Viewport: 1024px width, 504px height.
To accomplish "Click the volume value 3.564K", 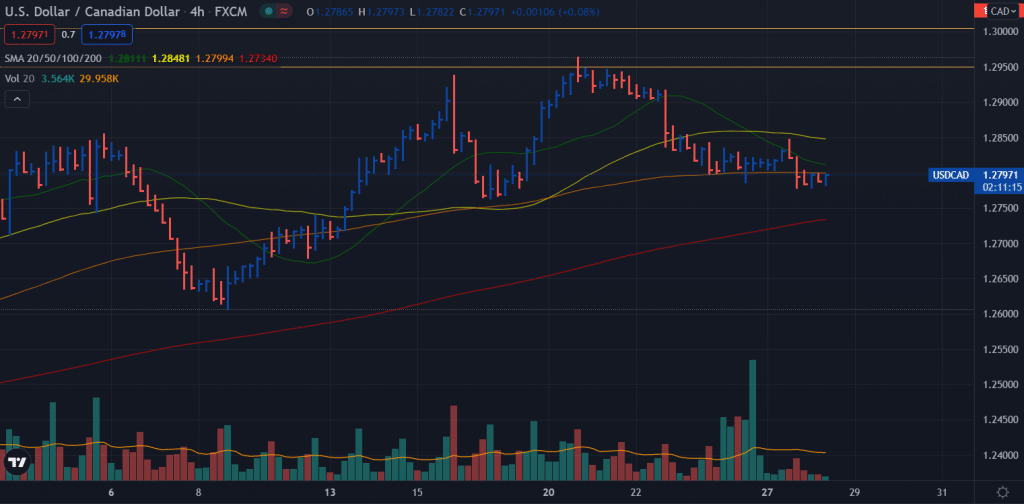I will pos(58,78).
